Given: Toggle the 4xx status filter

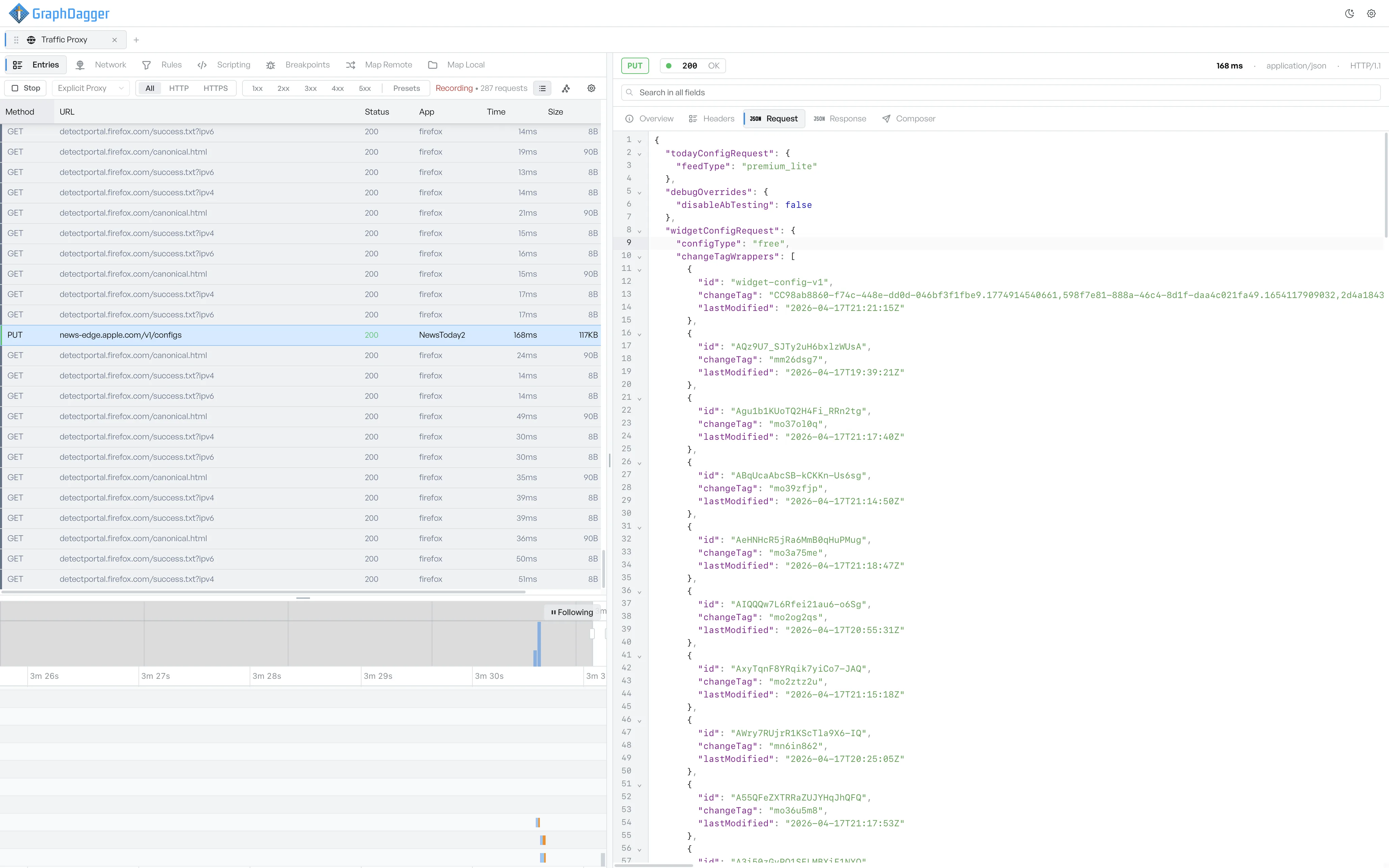Looking at the screenshot, I should pos(337,88).
